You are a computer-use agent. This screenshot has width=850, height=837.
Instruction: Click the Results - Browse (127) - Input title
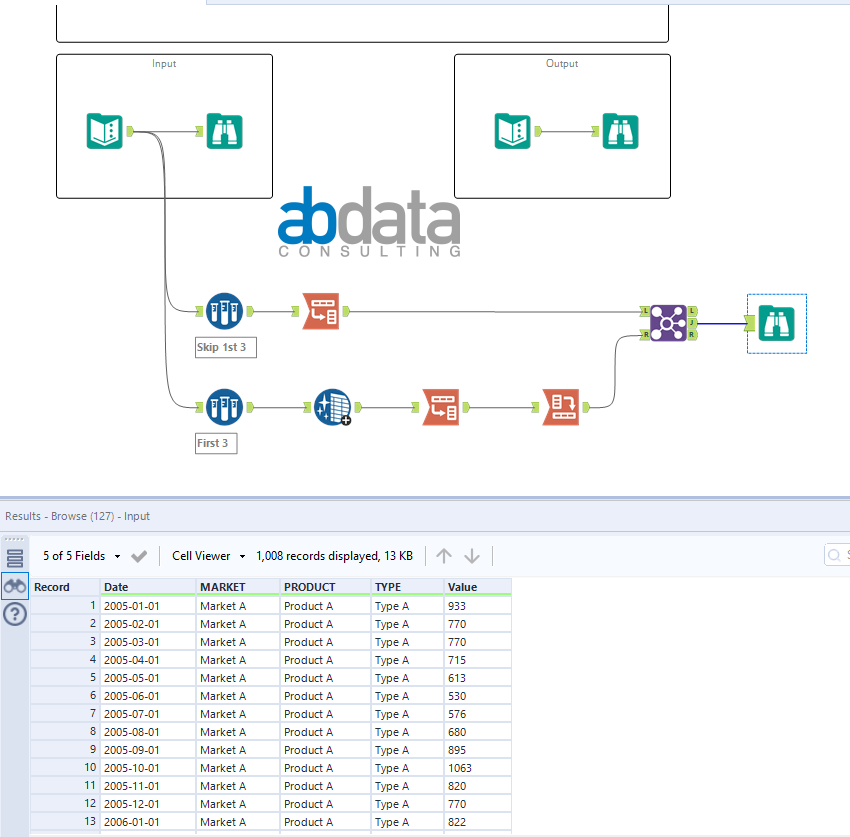click(78, 516)
